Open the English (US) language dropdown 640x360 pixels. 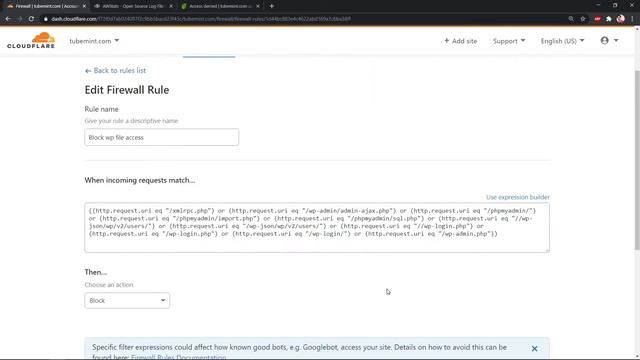(562, 41)
